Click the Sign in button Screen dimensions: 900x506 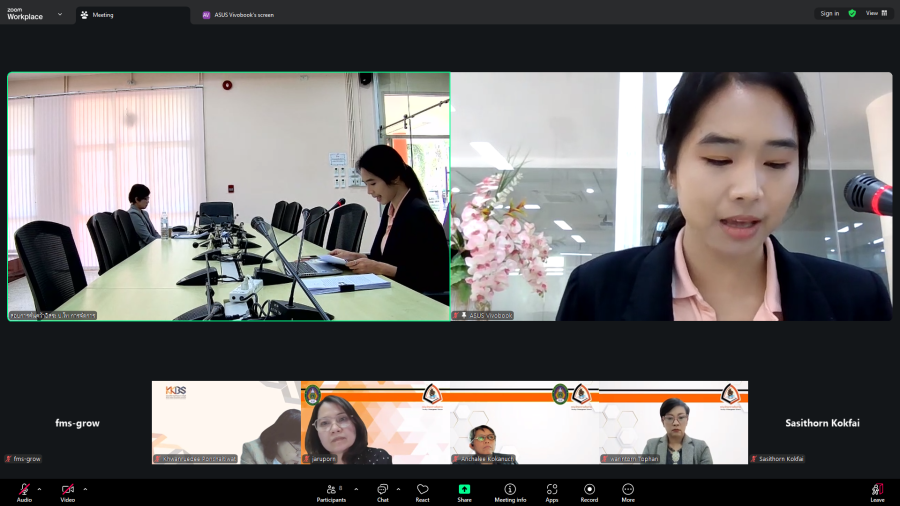(829, 13)
